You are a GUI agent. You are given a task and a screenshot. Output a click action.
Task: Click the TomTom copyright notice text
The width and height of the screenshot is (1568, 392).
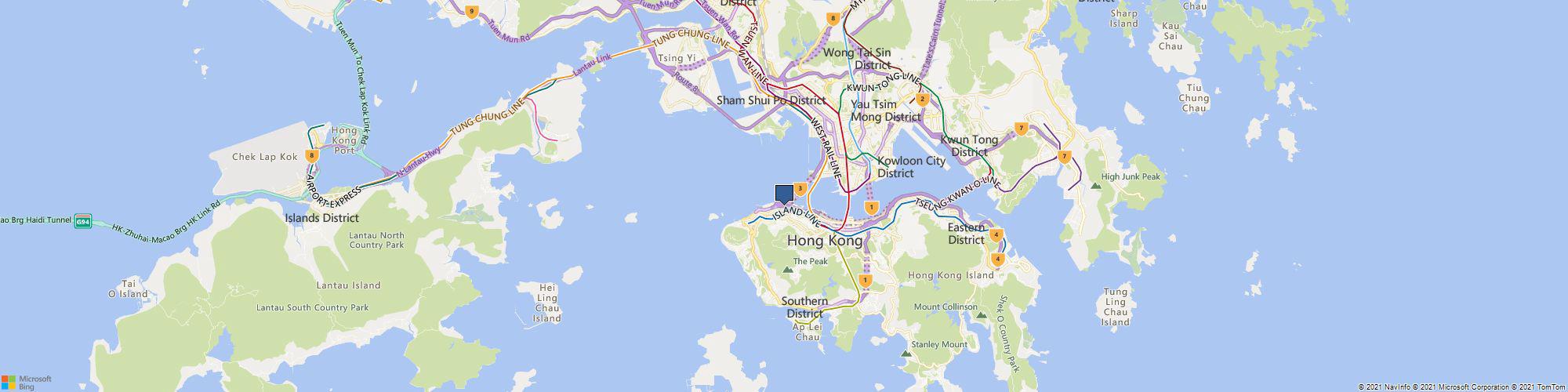pyautogui.click(x=1543, y=387)
